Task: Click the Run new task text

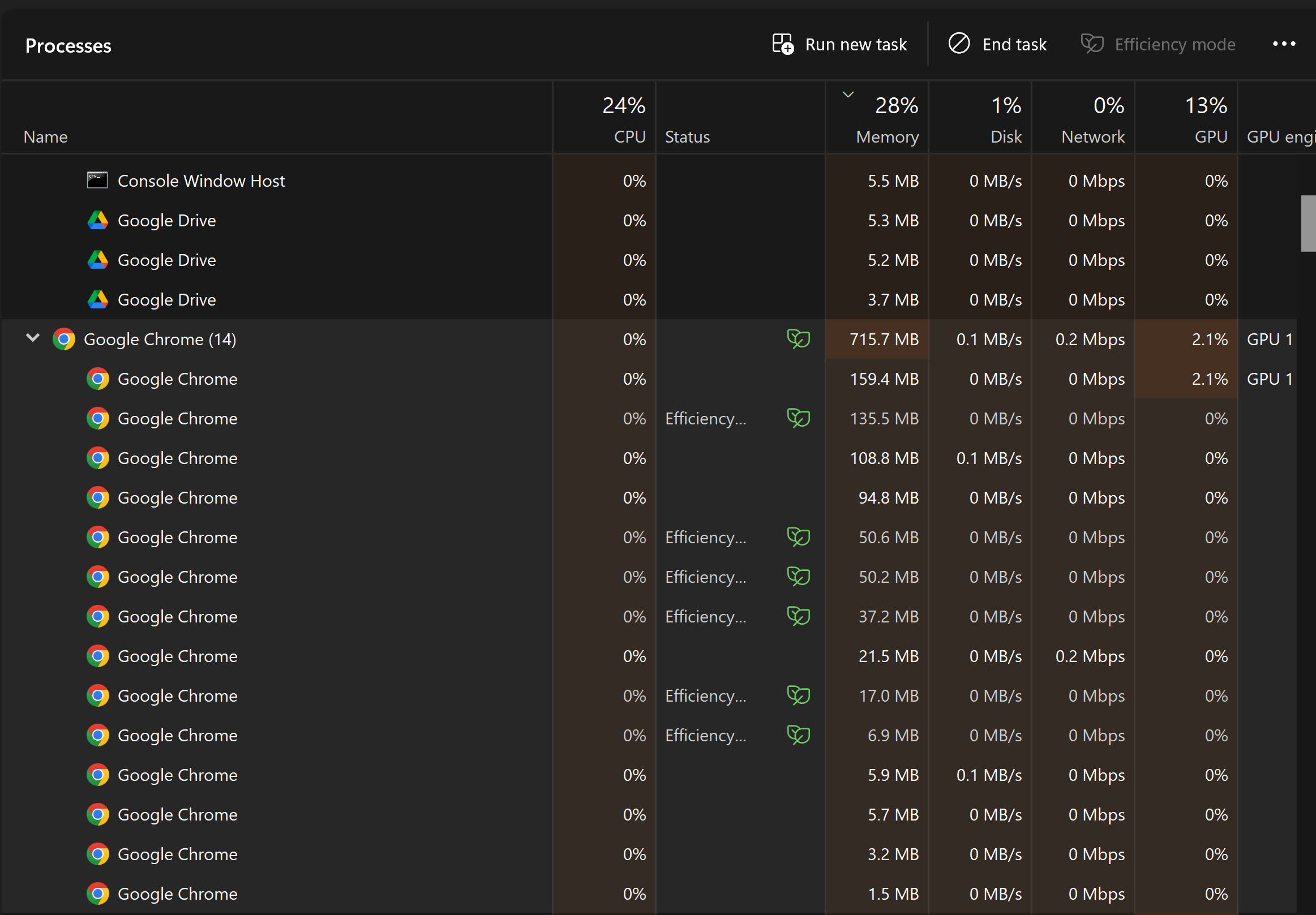Action: (x=855, y=44)
